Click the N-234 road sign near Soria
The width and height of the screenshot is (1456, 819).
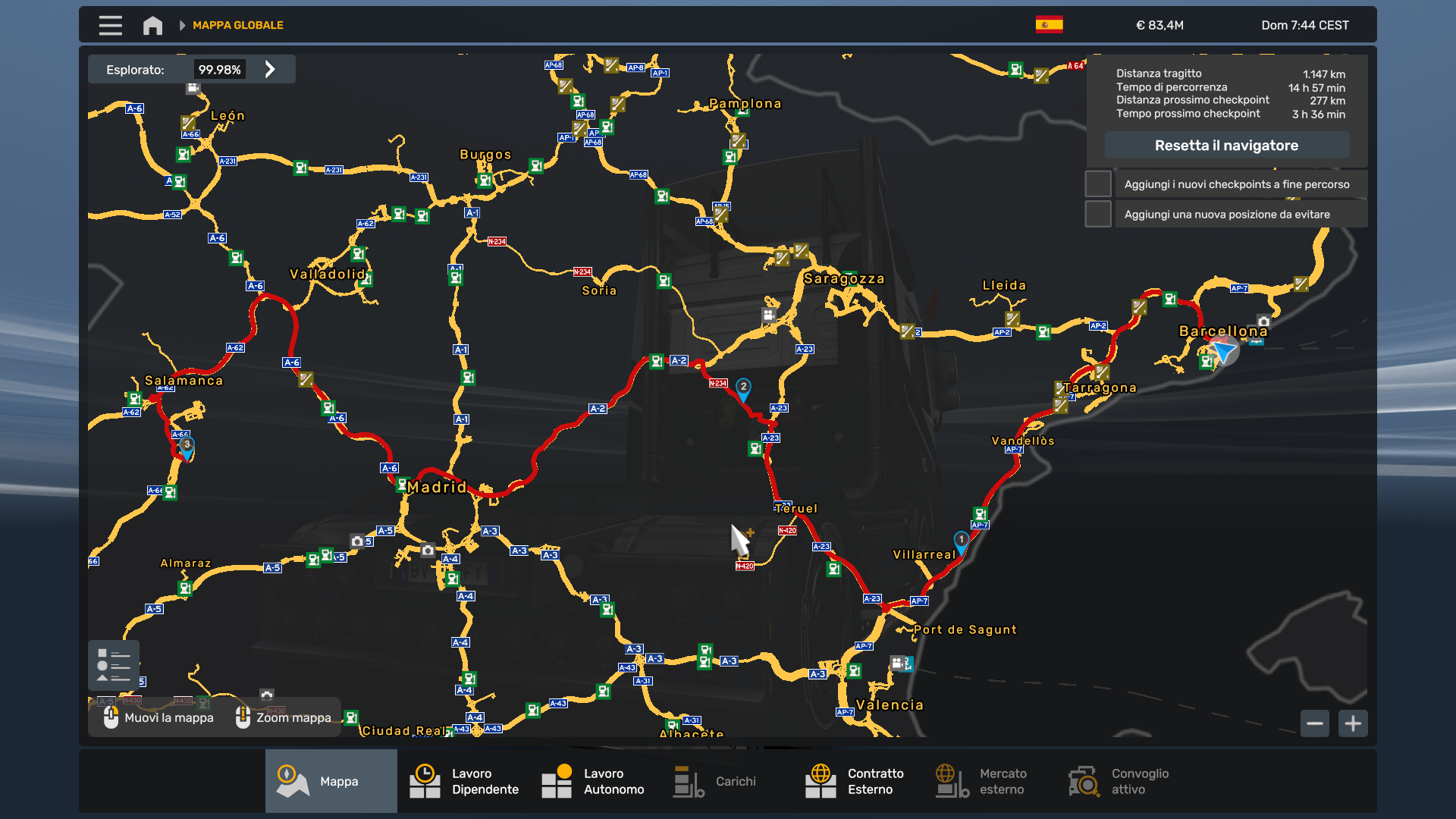tap(582, 271)
